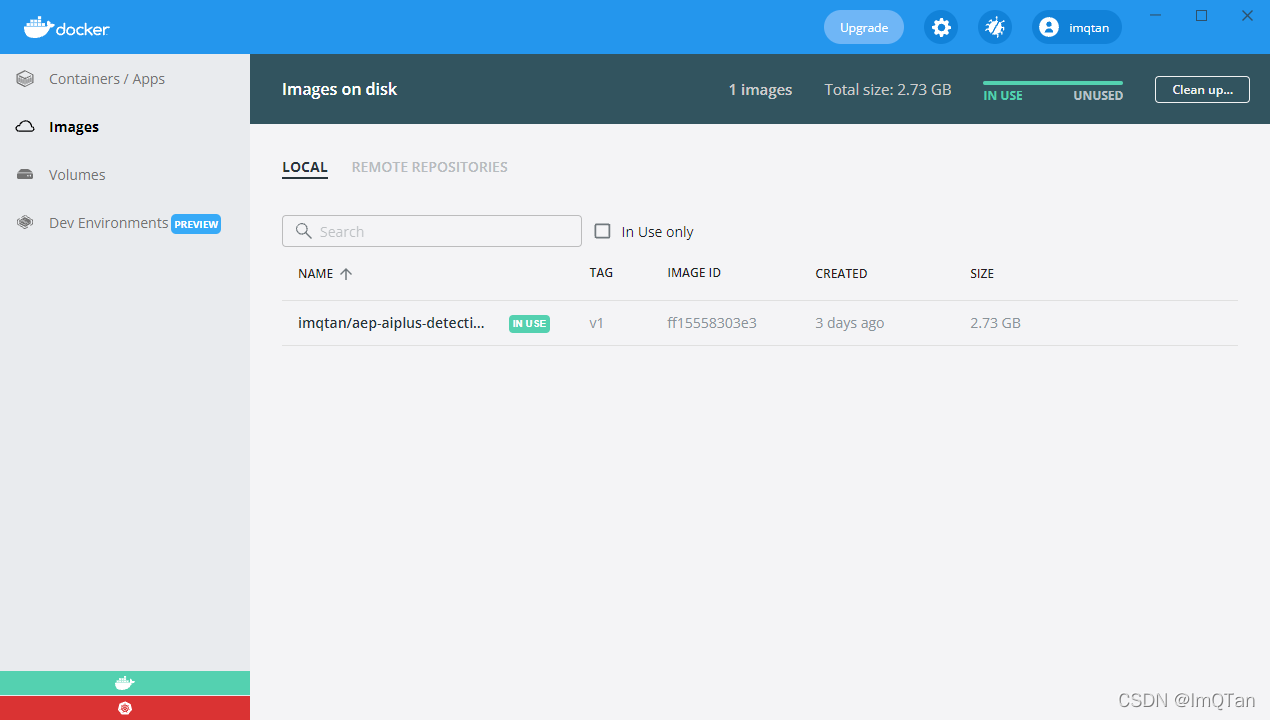The height and width of the screenshot is (720, 1270).
Task: Sort by the CREATED column header
Action: (x=841, y=273)
